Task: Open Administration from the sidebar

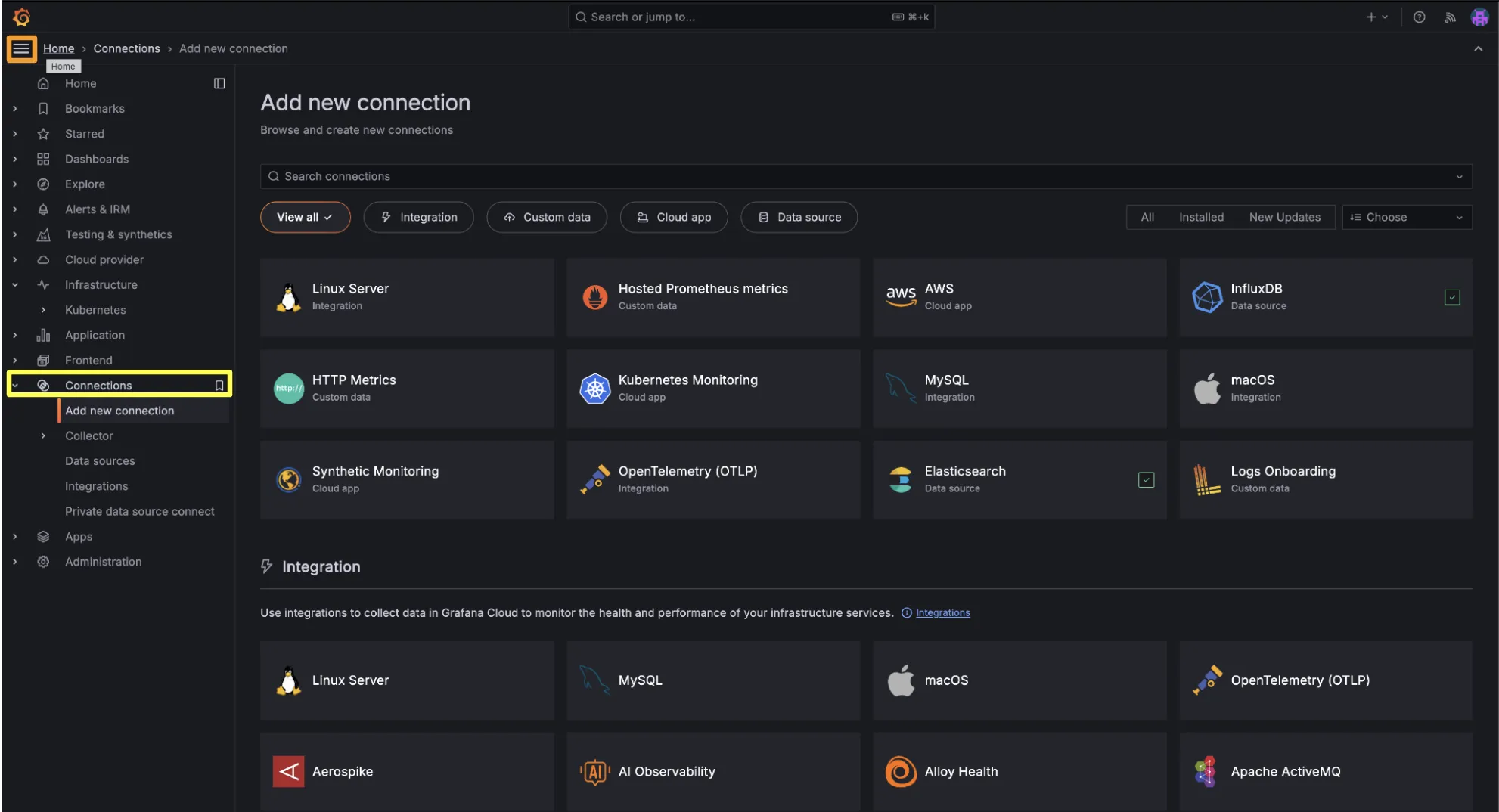Action: 103,561
